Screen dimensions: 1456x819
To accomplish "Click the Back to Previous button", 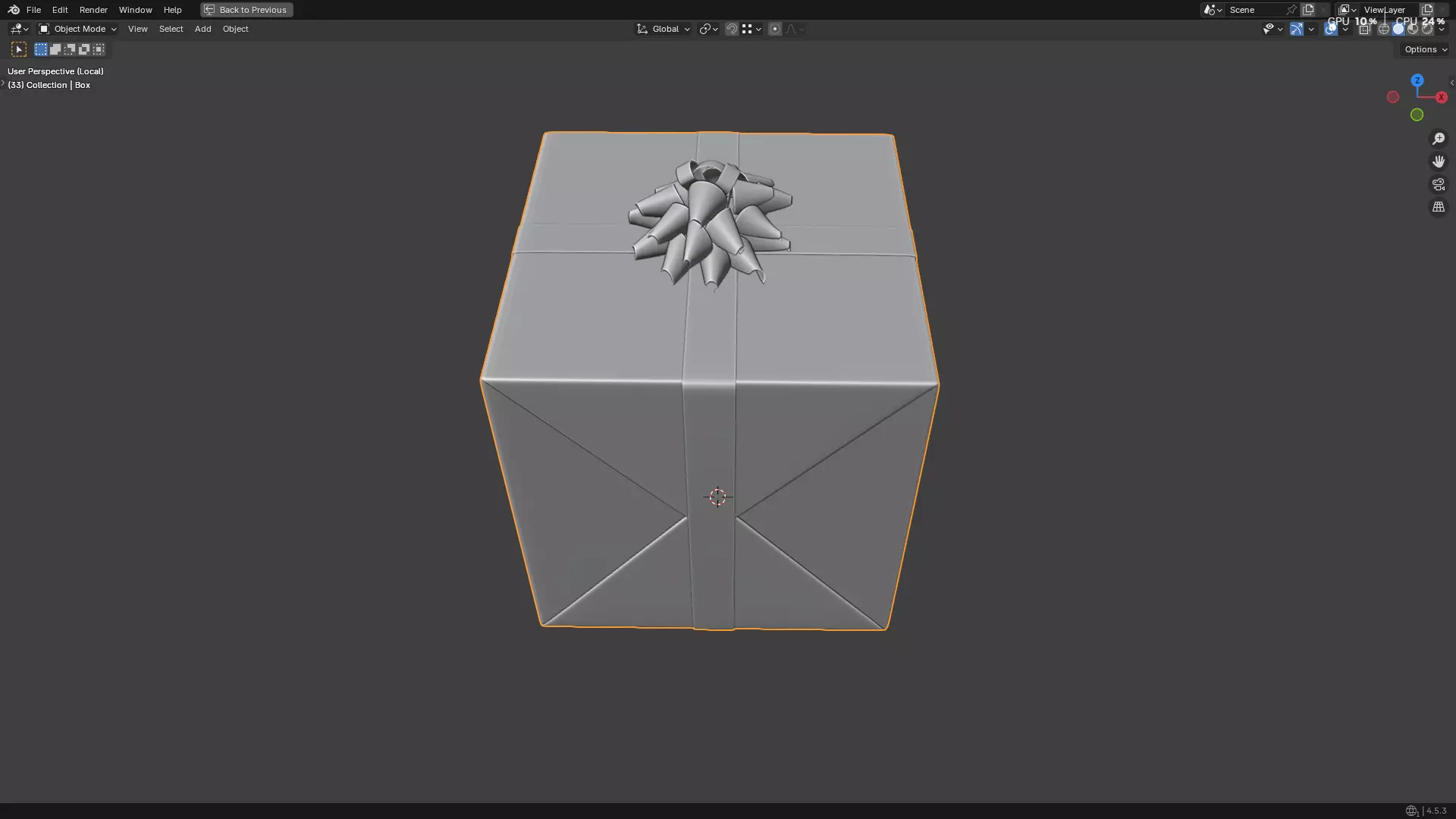I will tap(246, 10).
